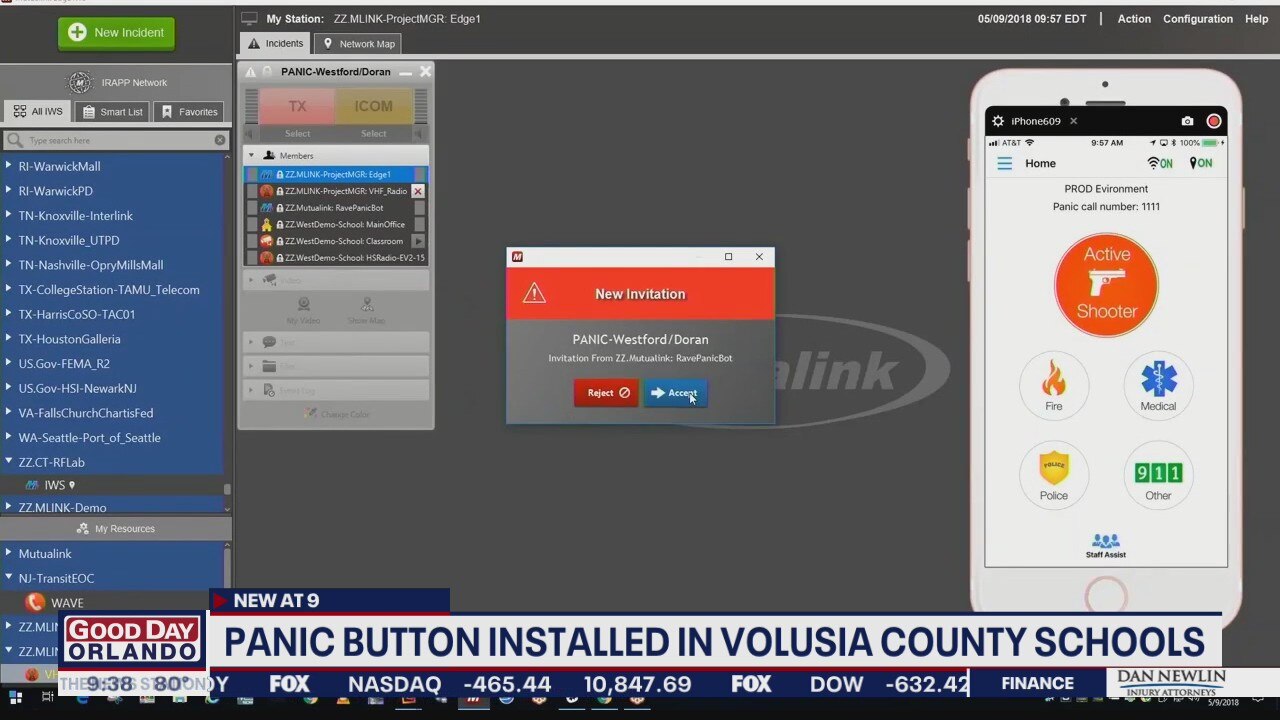The width and height of the screenshot is (1280, 720).
Task: Tap the Fire emergency icon
Action: pyautogui.click(x=1053, y=381)
